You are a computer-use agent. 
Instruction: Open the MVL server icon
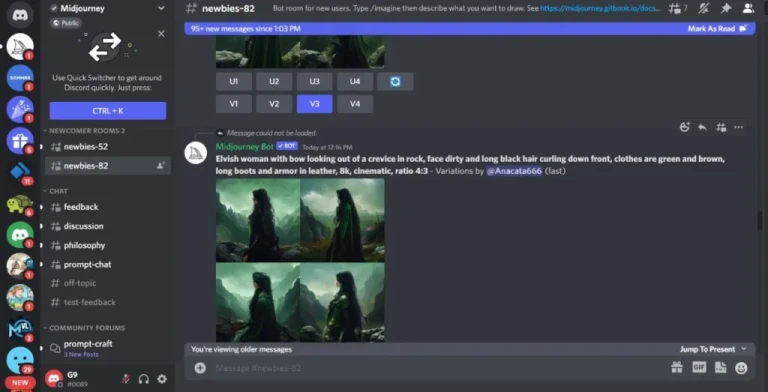[x=20, y=329]
